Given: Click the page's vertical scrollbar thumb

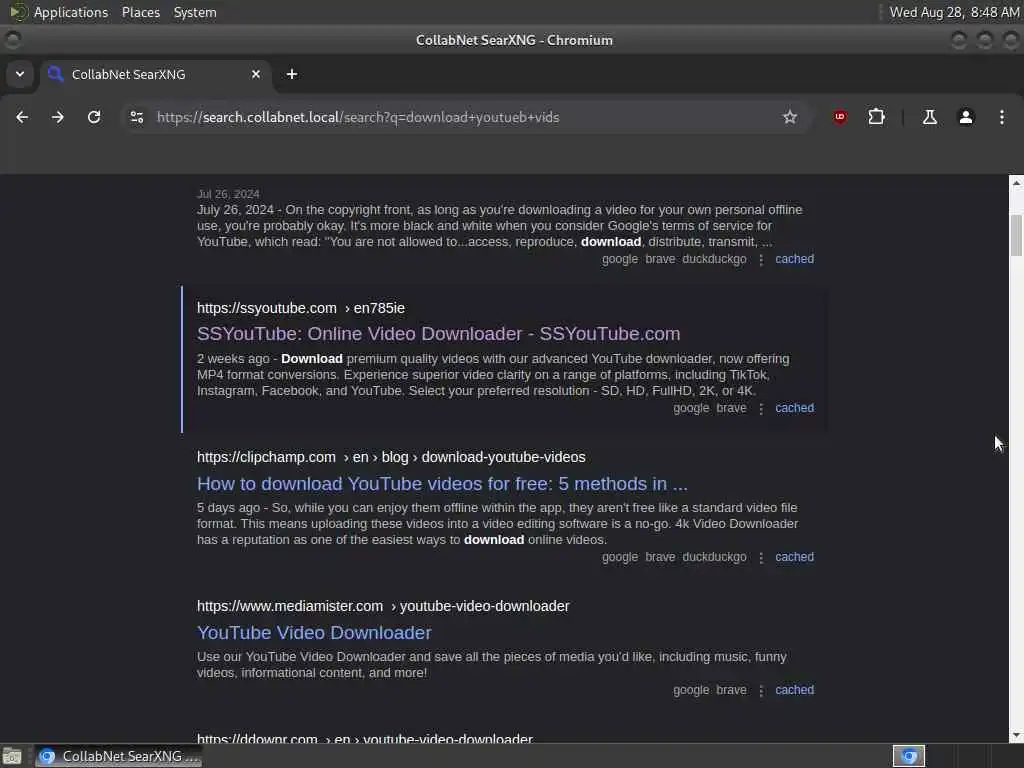Looking at the screenshot, I should point(1016,235).
